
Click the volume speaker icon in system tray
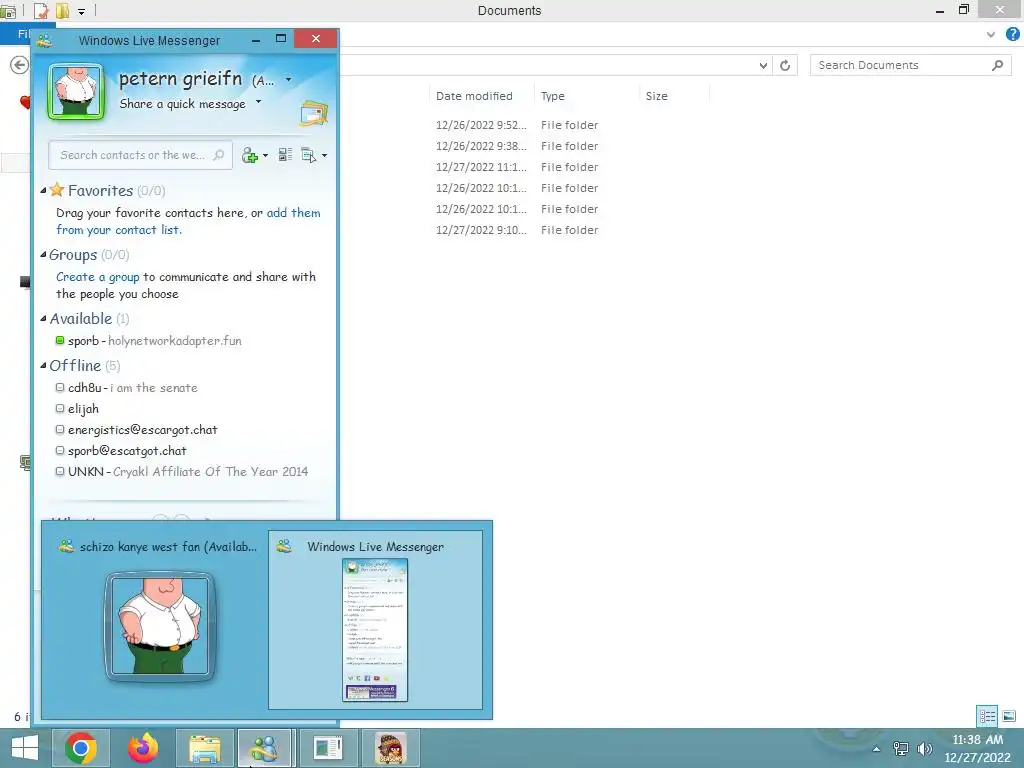pyautogui.click(x=924, y=748)
